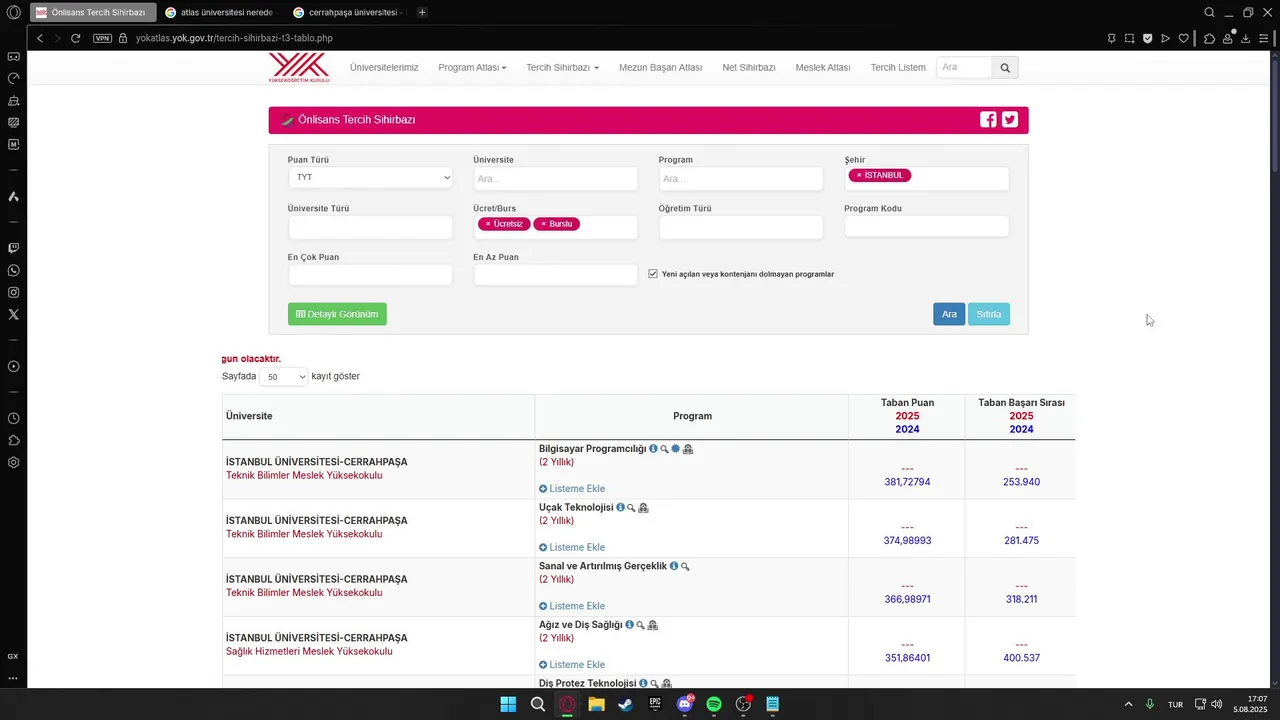Share page on Facebook from the pink header

click(x=988, y=120)
